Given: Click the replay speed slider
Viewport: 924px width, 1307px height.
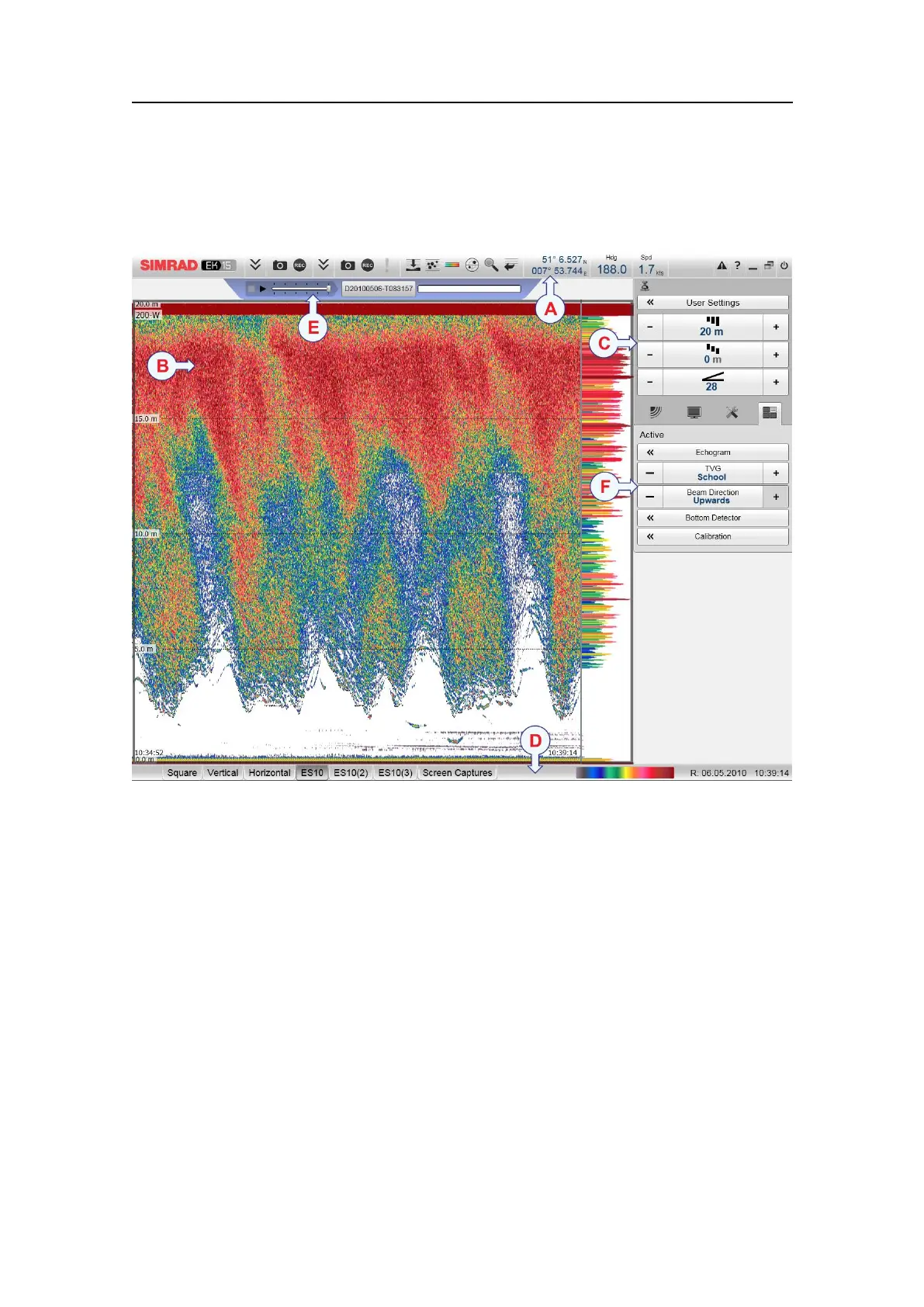Looking at the screenshot, I should 303,289.
